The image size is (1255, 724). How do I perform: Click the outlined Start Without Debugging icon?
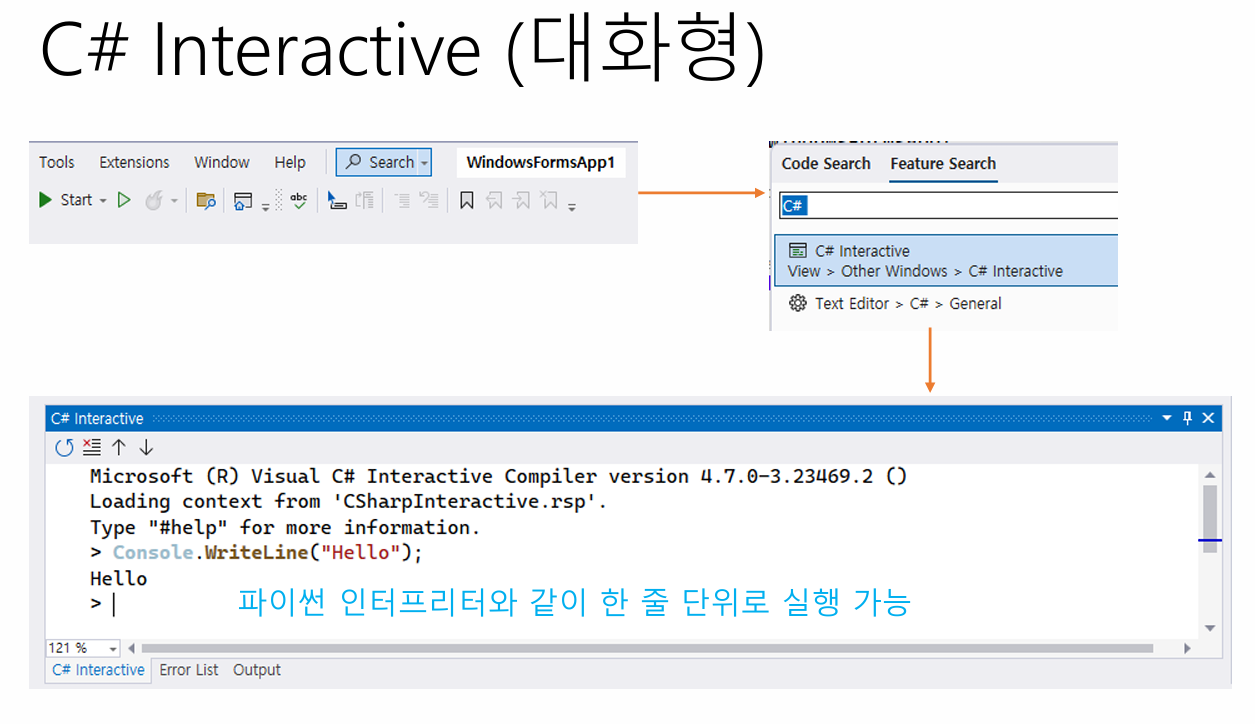pyautogui.click(x=124, y=200)
